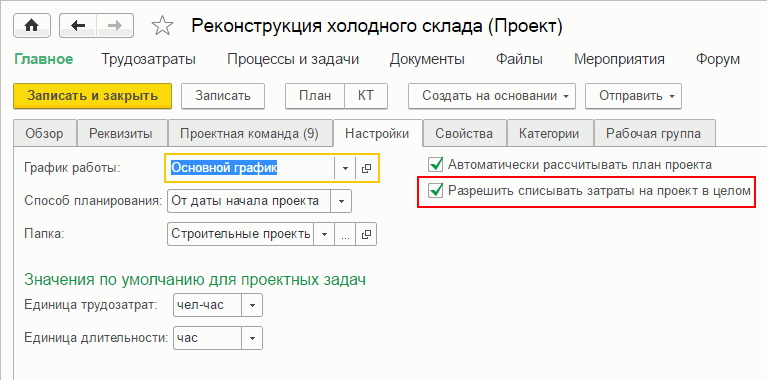Click Записать и закрыть button

tap(92, 96)
